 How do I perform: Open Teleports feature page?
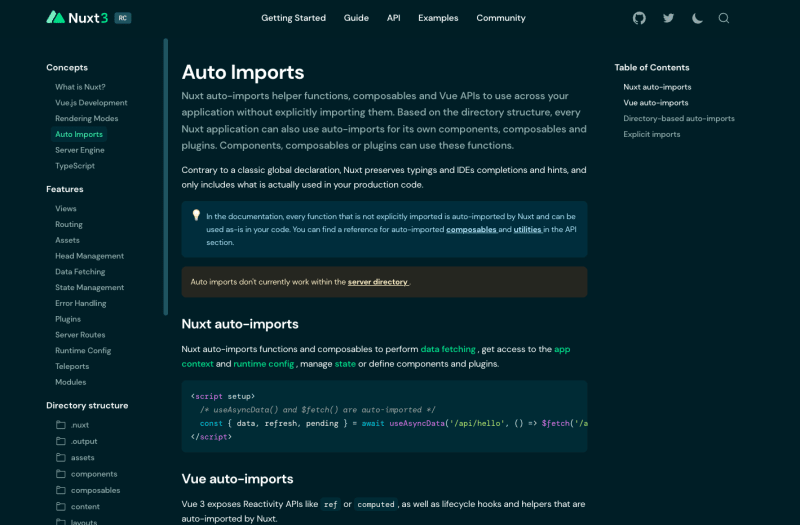coord(72,366)
